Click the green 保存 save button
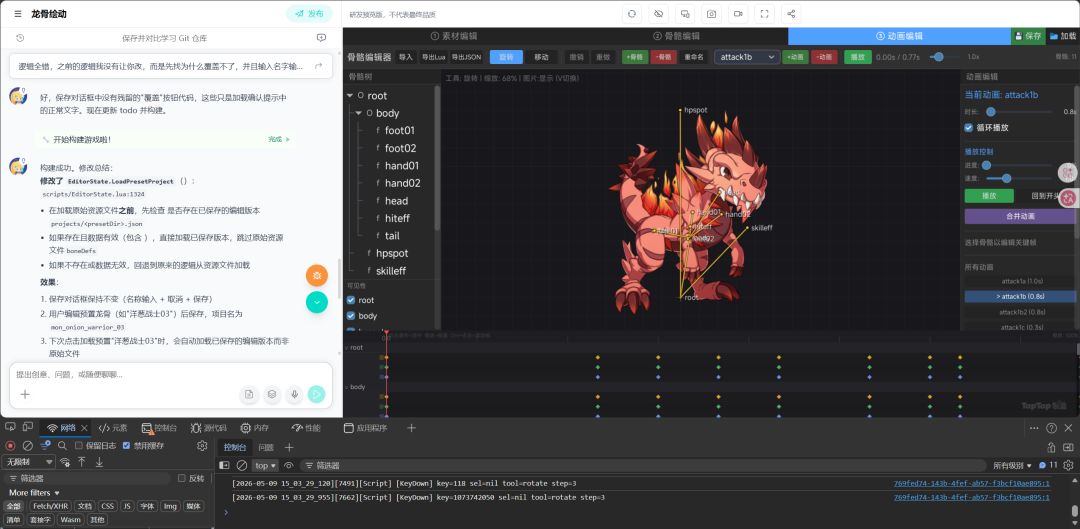Screen dimensions: 1080x529 [1027, 36]
